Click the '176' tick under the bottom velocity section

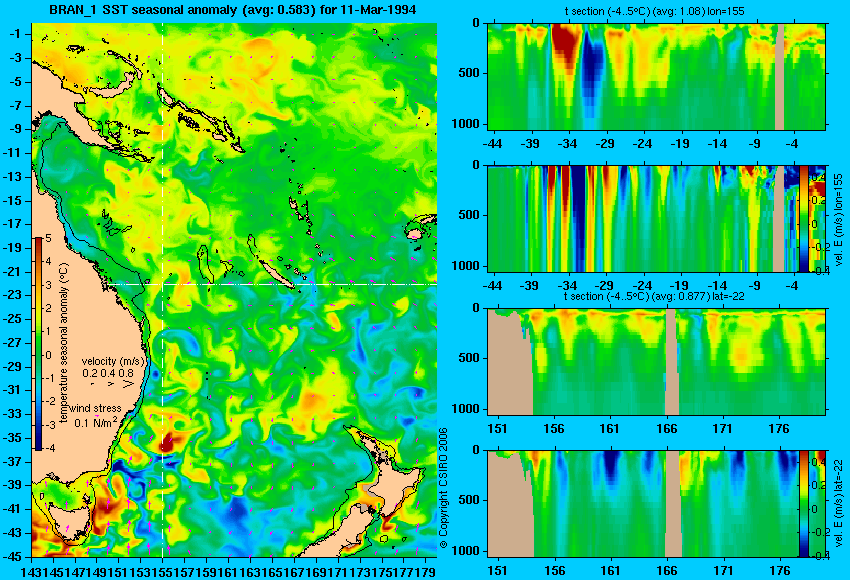point(780,571)
